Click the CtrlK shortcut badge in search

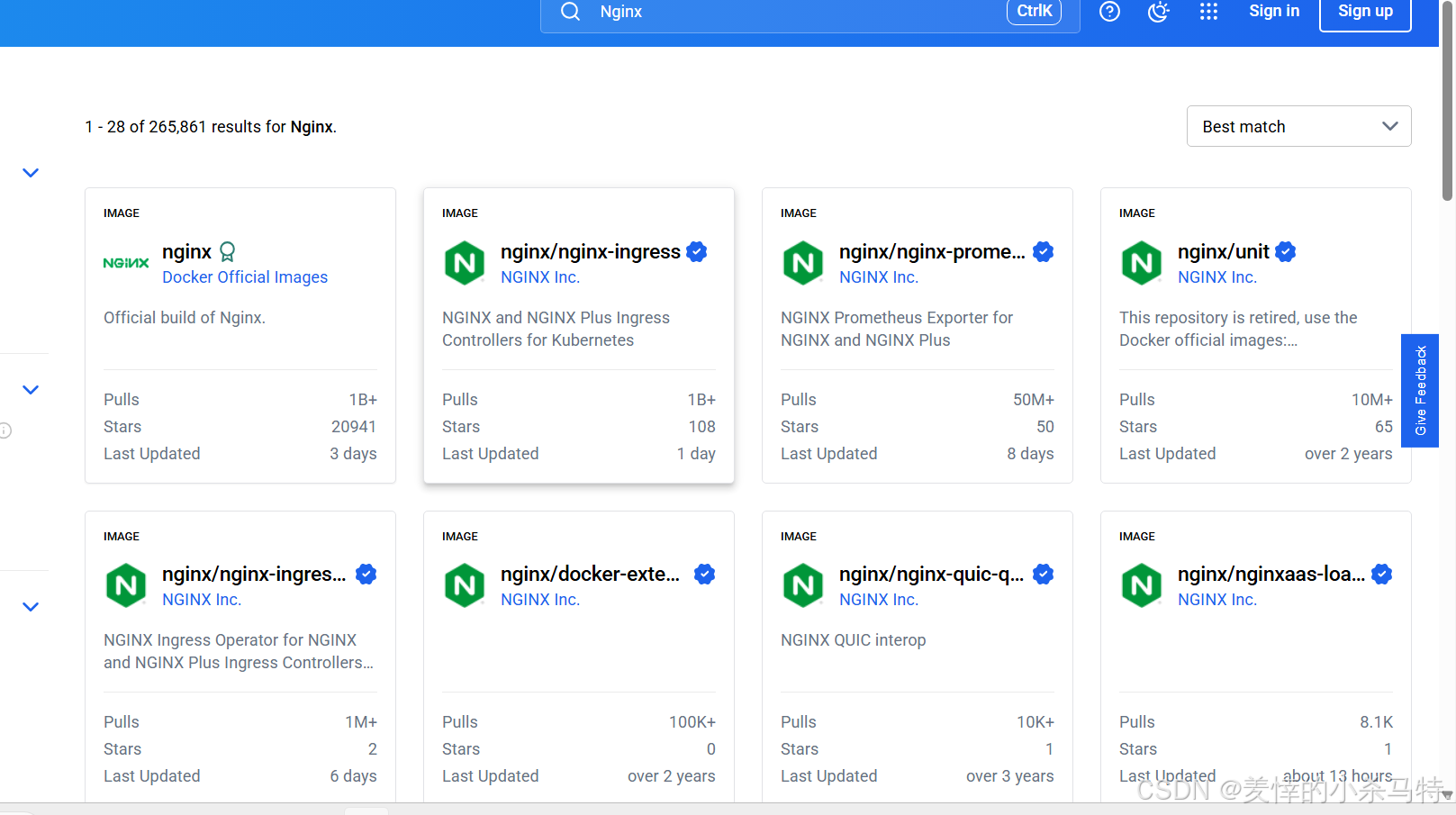[x=1034, y=12]
